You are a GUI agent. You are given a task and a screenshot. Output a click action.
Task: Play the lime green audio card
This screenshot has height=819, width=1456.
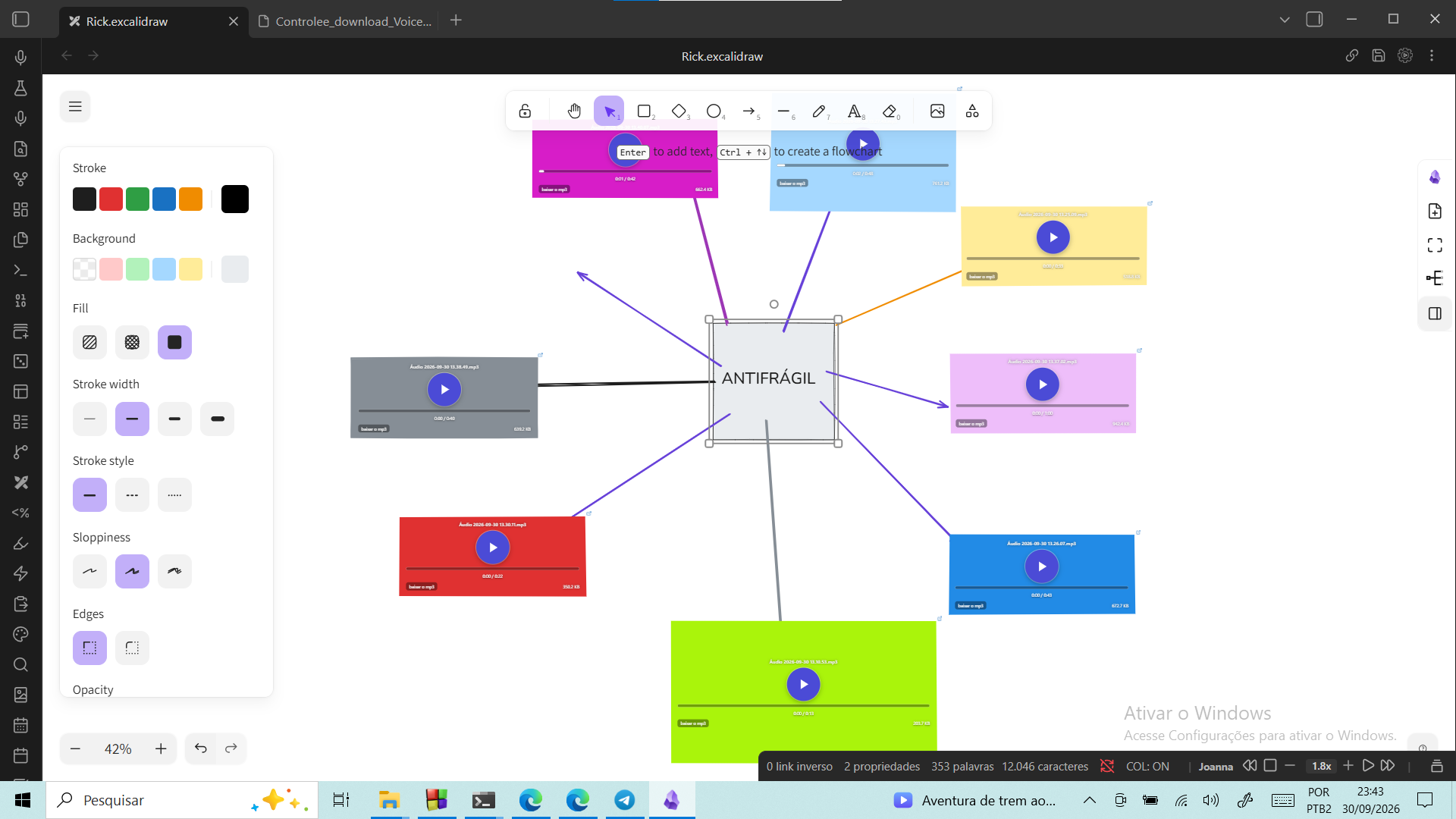pyautogui.click(x=803, y=685)
